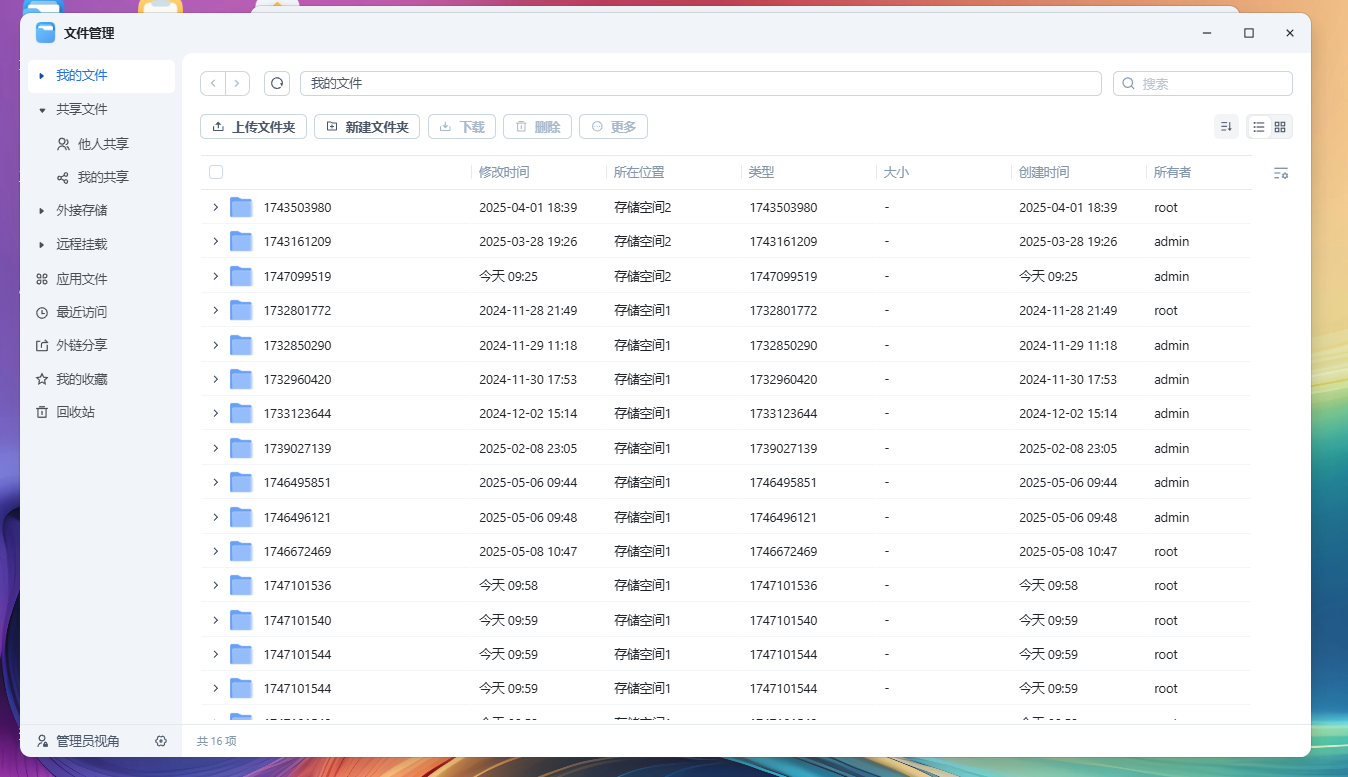Go forward with the right arrow
1348x777 pixels.
tap(237, 84)
